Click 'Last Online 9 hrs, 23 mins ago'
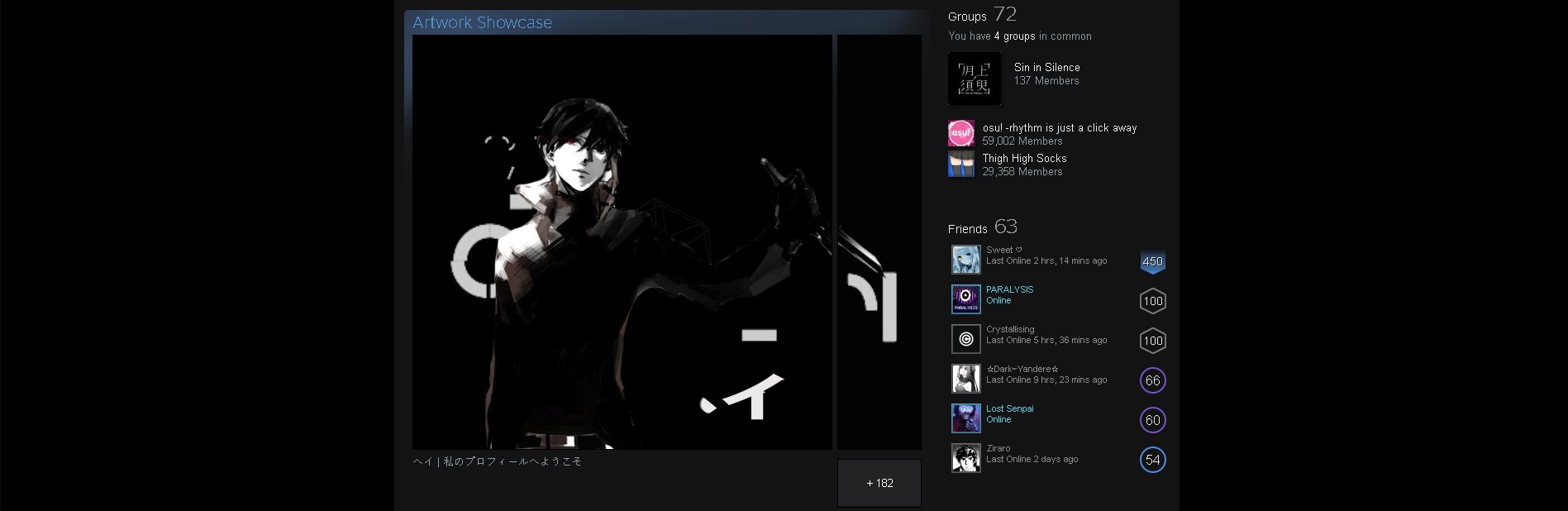1568x511 pixels. 1046,380
